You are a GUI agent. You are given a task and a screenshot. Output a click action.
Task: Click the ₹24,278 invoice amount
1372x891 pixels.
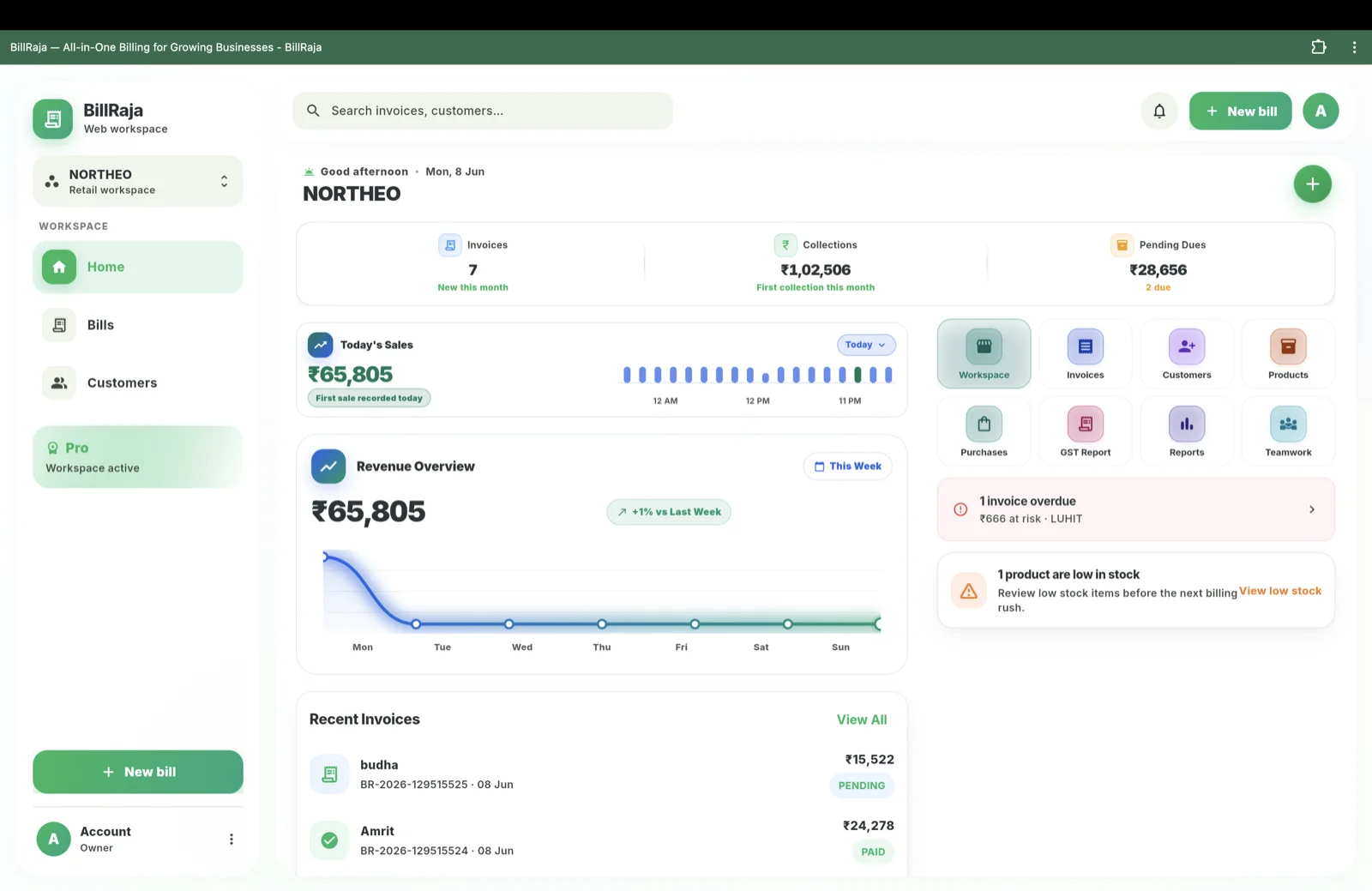868,826
